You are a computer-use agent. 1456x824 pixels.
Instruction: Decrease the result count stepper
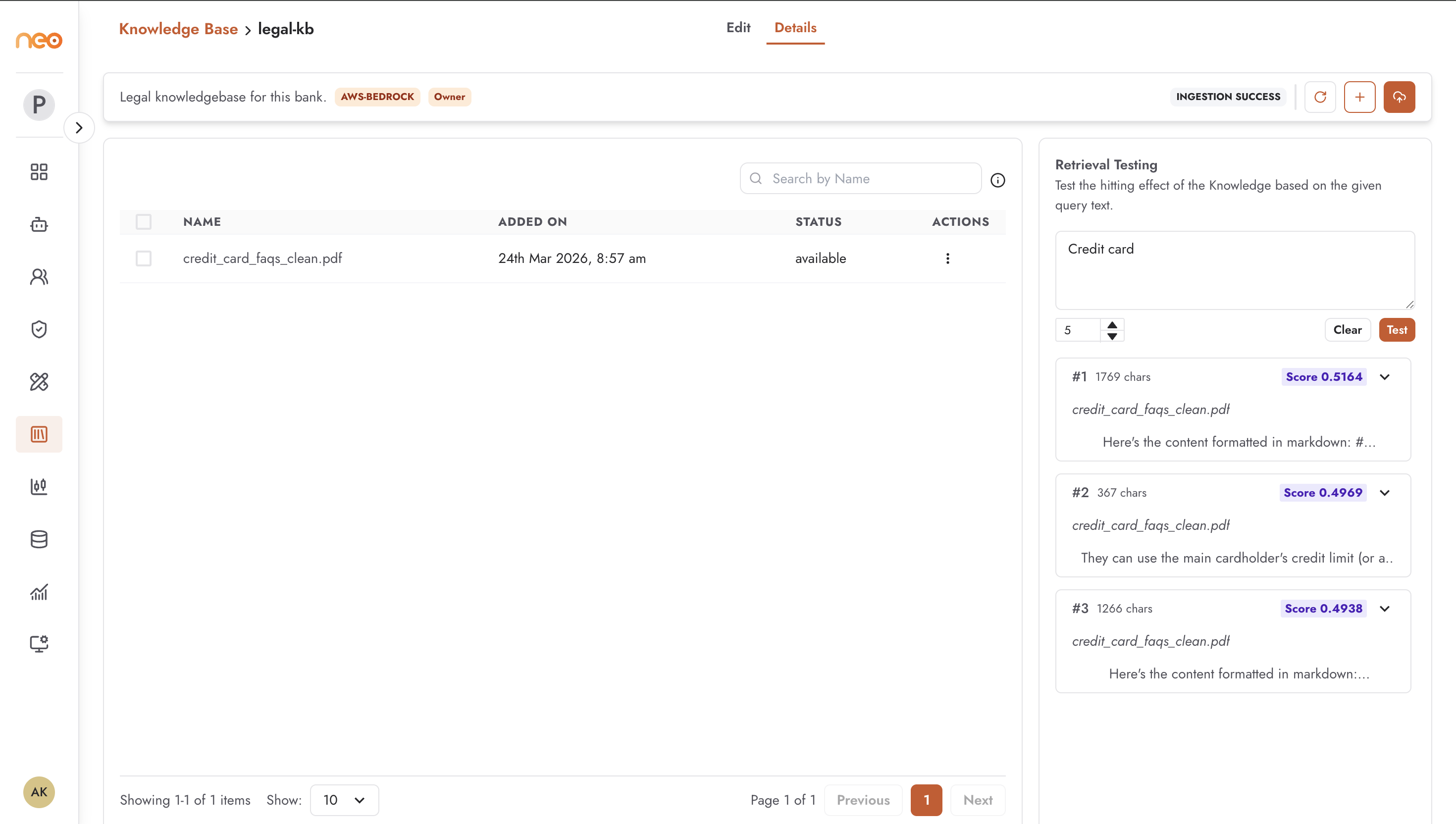tap(1112, 336)
